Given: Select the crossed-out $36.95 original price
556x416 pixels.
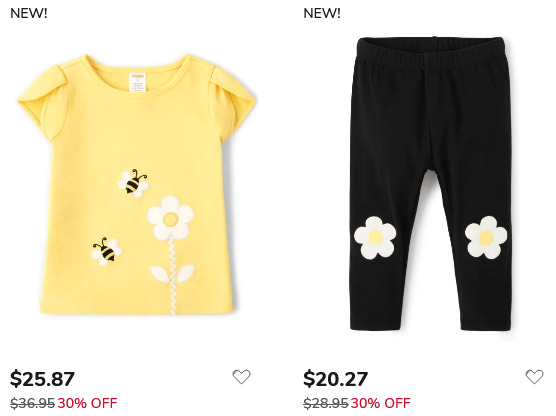Looking at the screenshot, I should click(33, 403).
